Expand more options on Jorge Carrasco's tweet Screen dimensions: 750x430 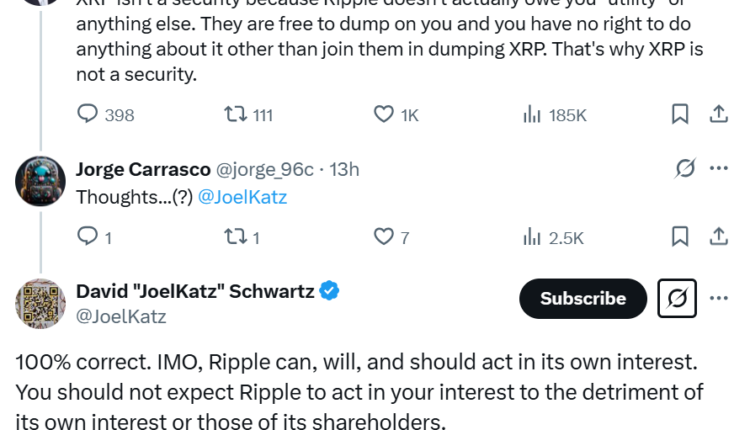[718, 168]
